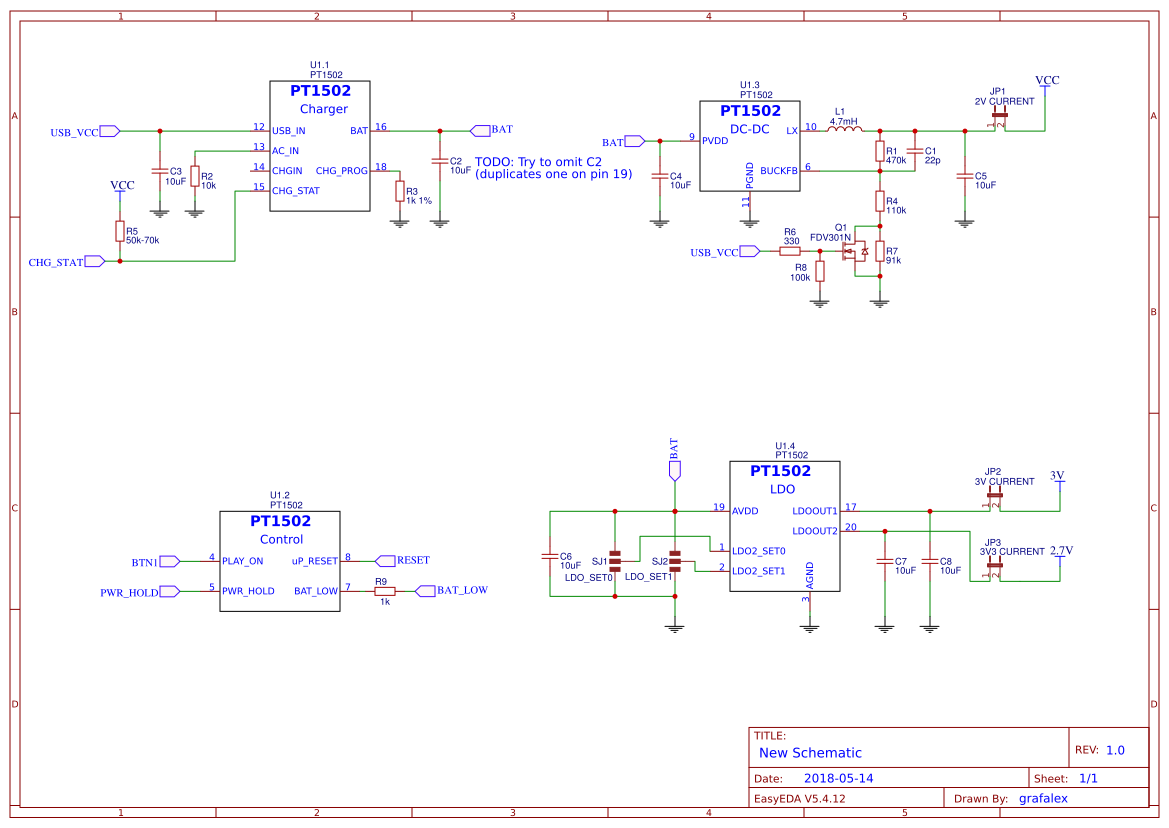The image size is (1169, 828).
Task: Select capacitor C5 10uF
Action: point(965,177)
